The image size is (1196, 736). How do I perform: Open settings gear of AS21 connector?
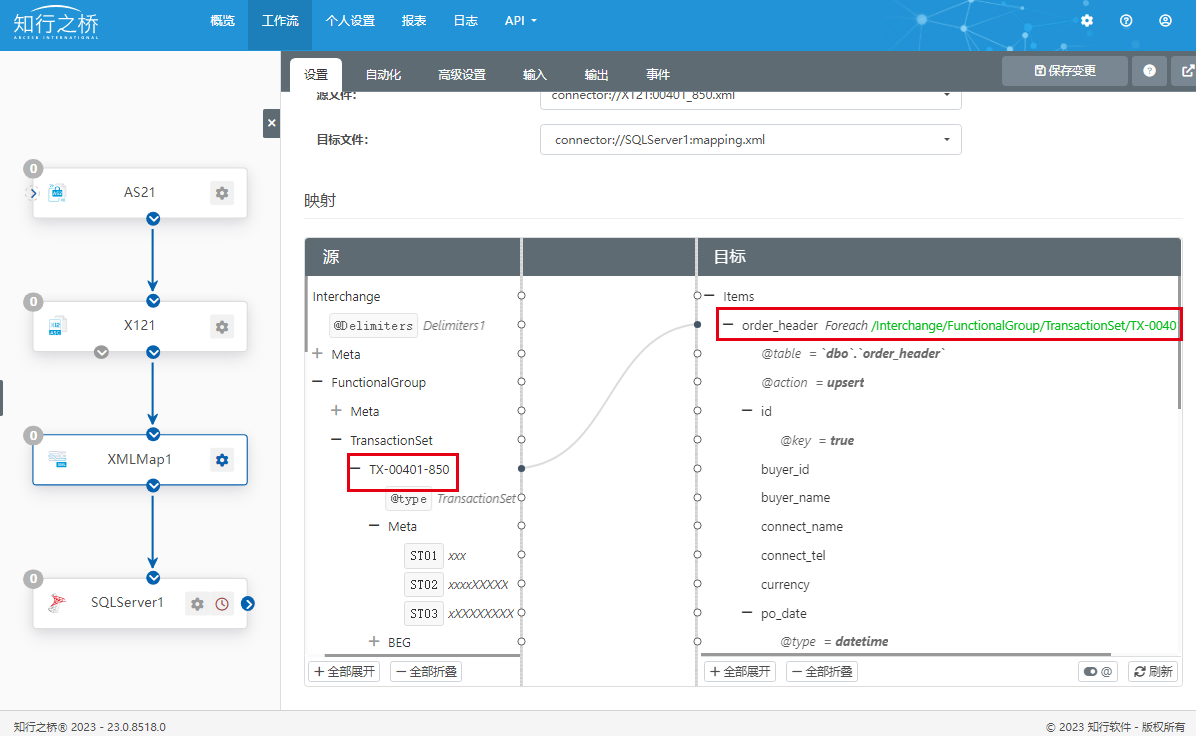[x=221, y=193]
